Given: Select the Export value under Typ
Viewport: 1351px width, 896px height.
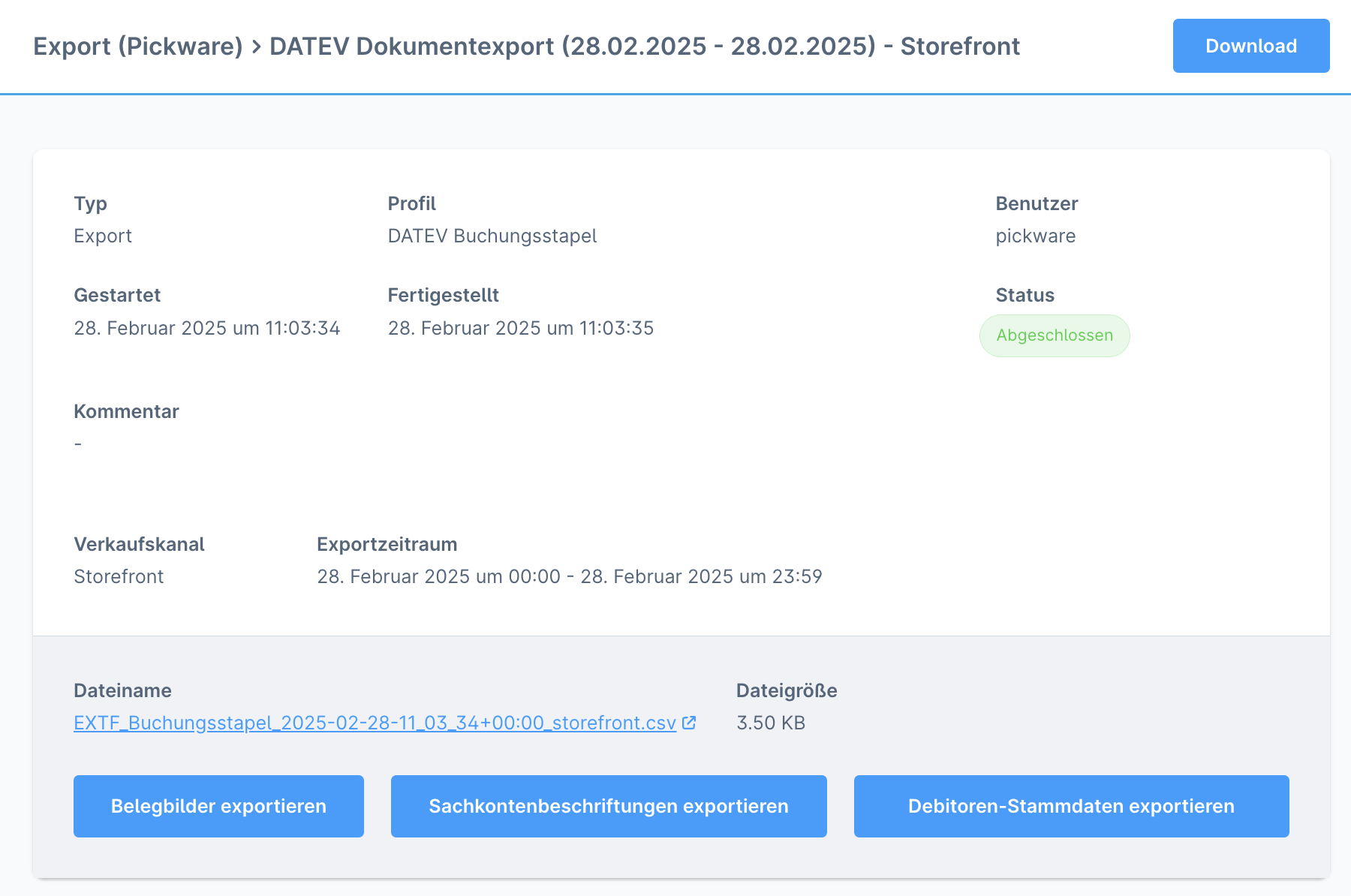Looking at the screenshot, I should pos(103,236).
